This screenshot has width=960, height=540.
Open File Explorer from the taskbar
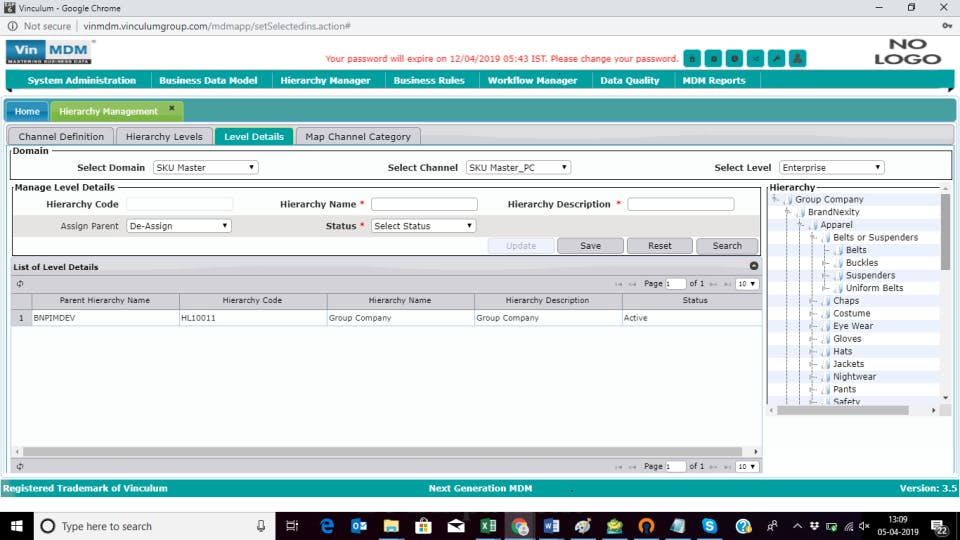[391, 526]
